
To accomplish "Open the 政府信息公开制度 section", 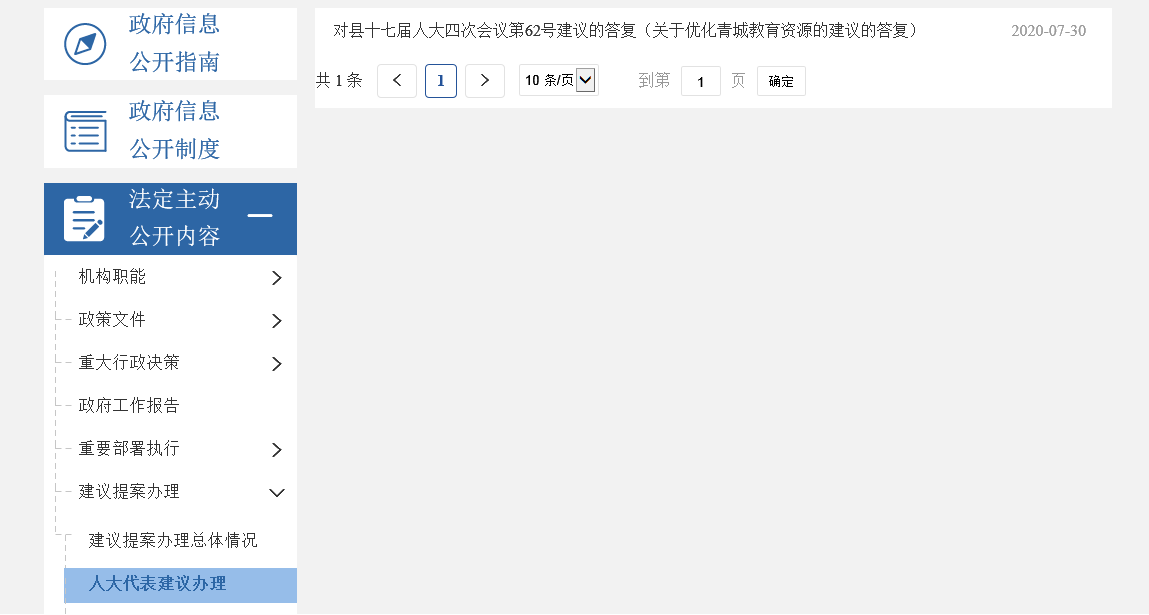I will pyautogui.click(x=174, y=130).
